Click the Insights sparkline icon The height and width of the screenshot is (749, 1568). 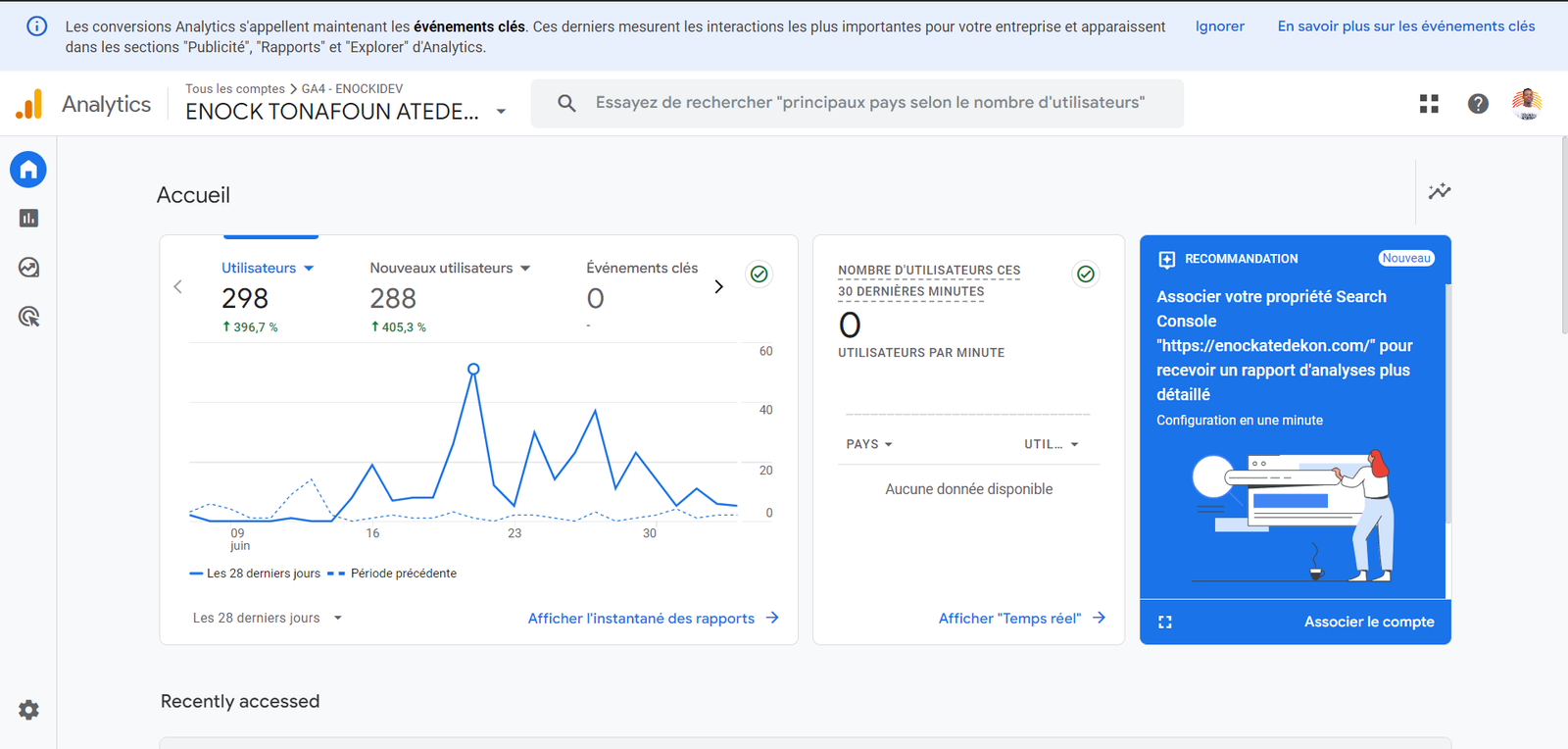(1440, 191)
